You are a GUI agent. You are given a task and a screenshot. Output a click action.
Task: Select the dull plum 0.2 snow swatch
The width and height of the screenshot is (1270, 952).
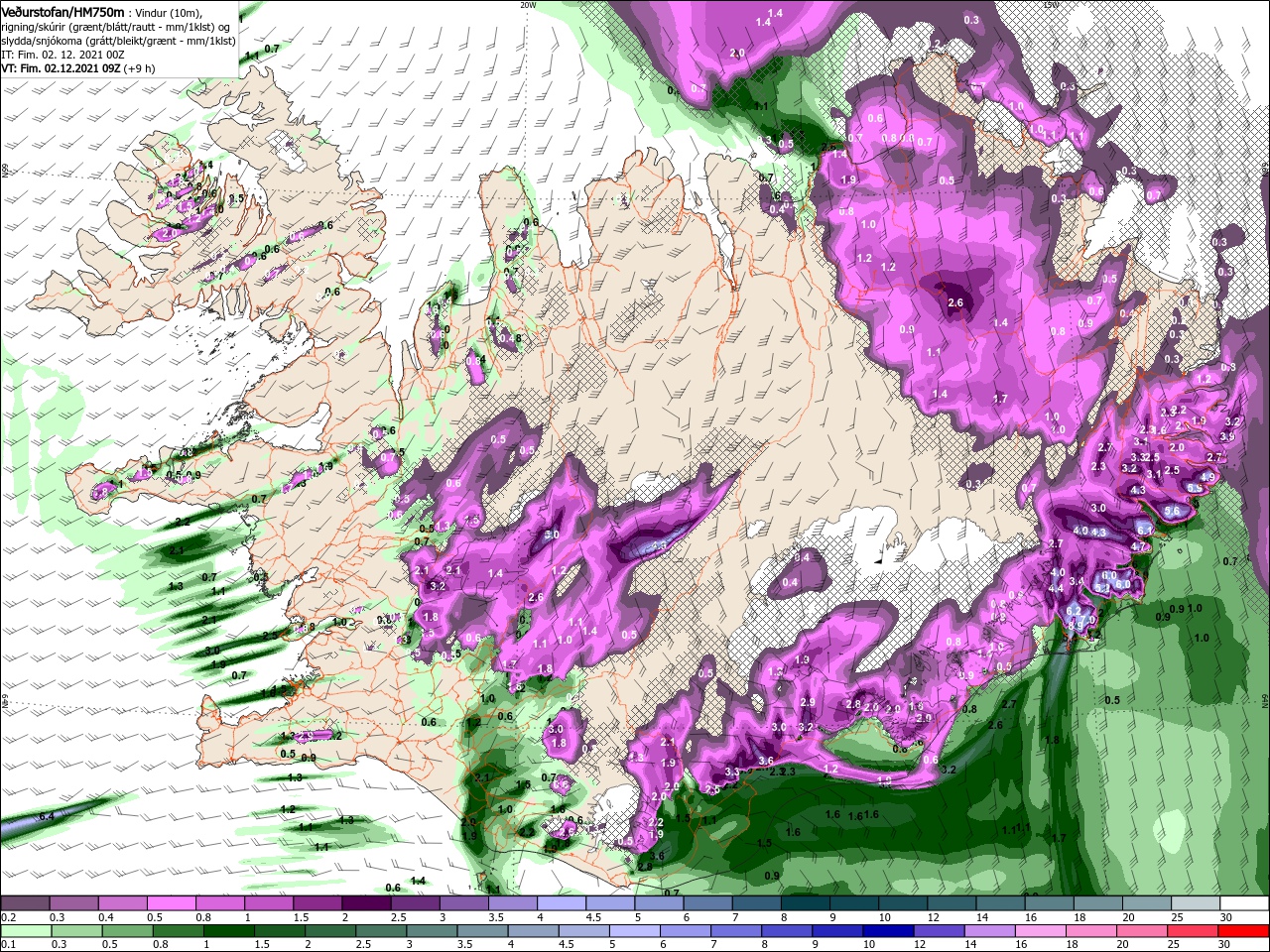click(x=25, y=903)
